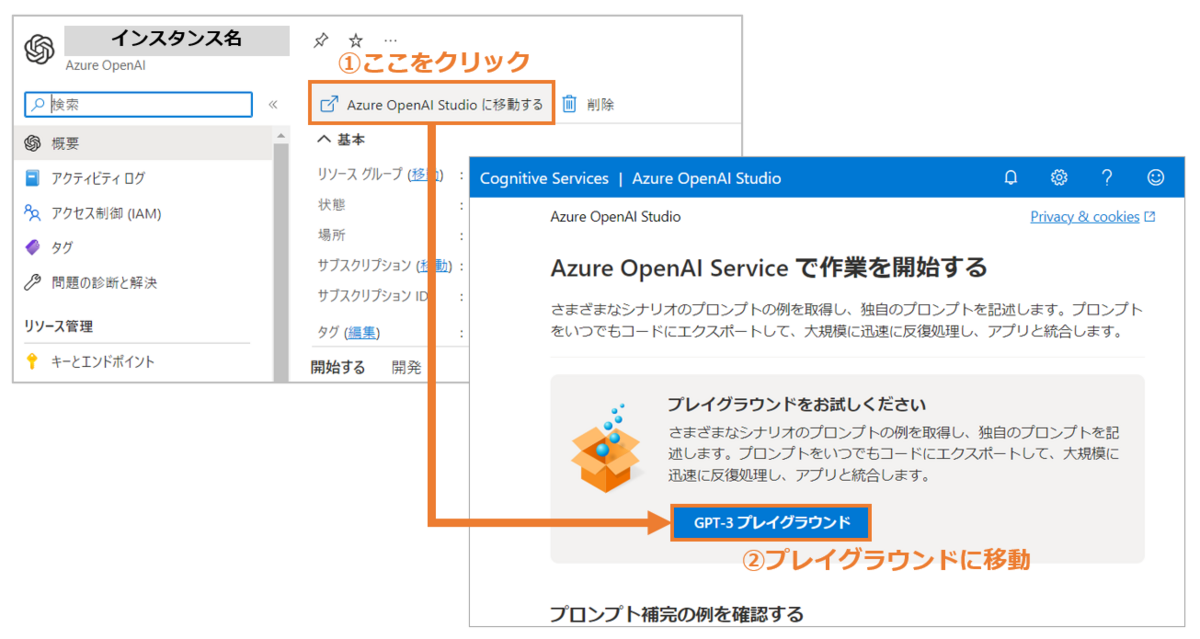Open the more options ellipsis menu
Screen dimensions: 1200x639
click(x=390, y=40)
